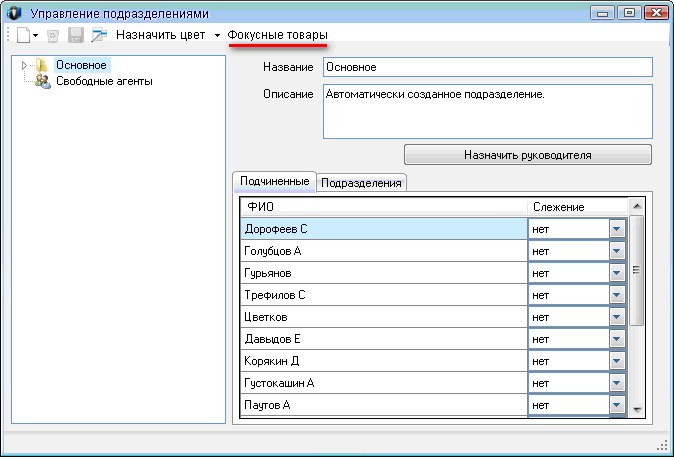Viewport: 674px width, 457px height.
Task: Select the Голубцов А row name cell
Action: point(384,251)
